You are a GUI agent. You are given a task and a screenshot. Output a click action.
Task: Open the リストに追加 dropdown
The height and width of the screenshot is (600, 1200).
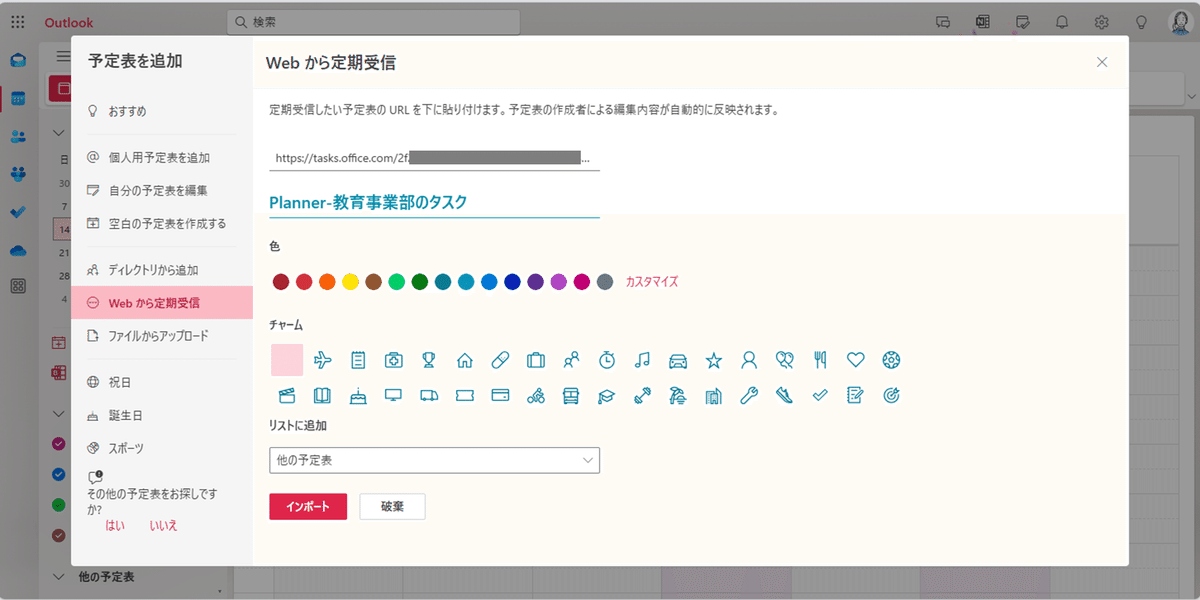[x=435, y=460]
